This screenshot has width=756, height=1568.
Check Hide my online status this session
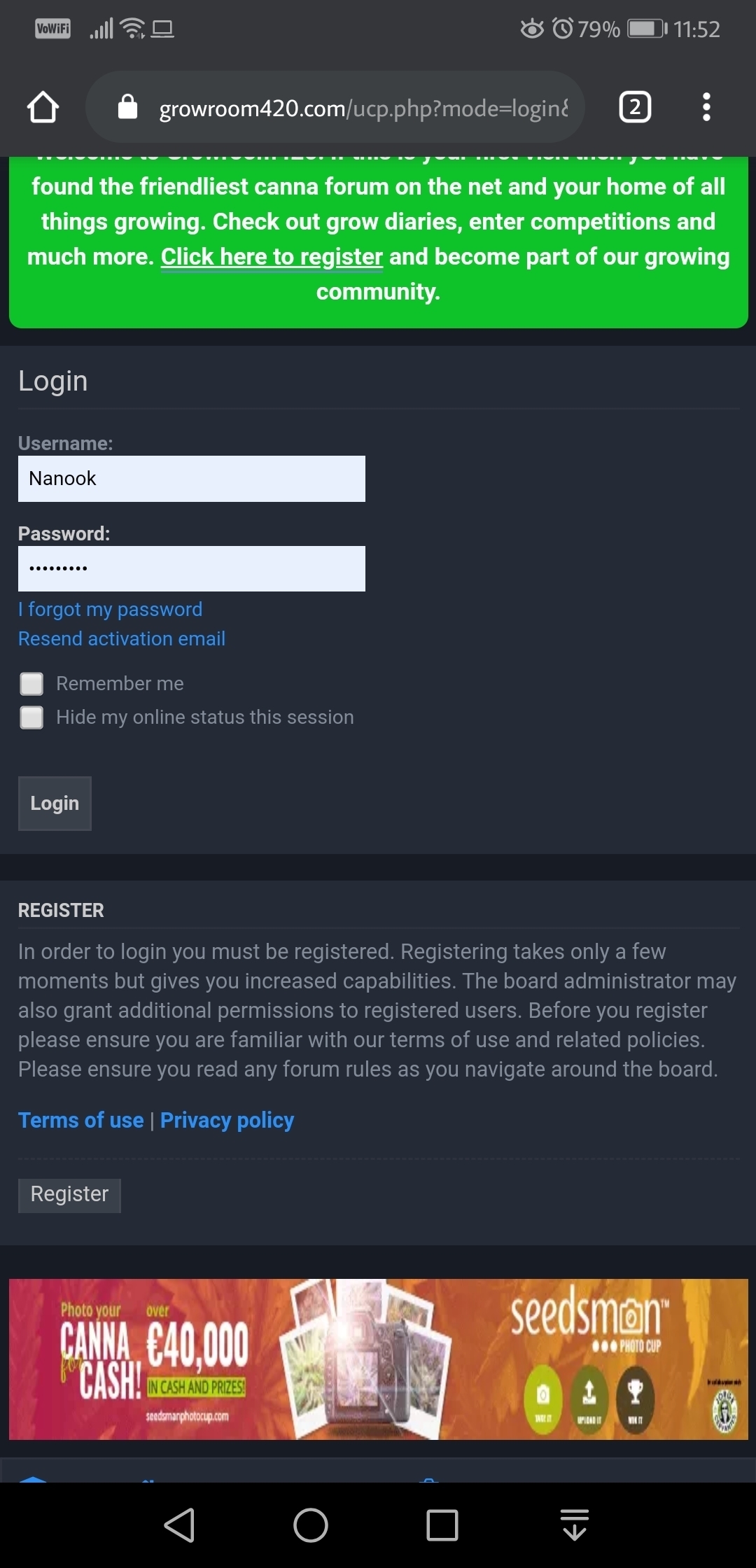pyautogui.click(x=31, y=717)
